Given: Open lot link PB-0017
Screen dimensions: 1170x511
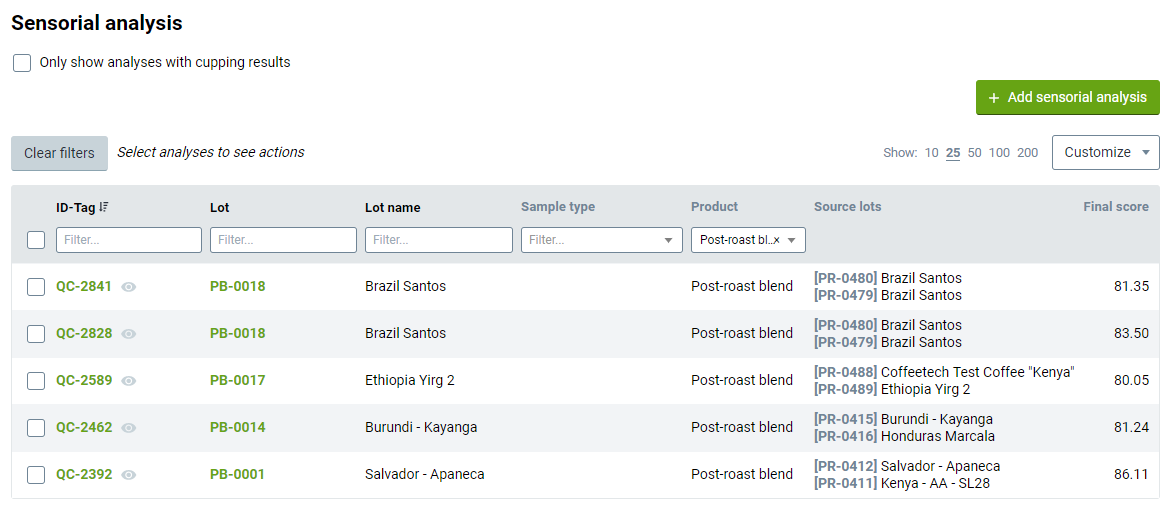Looking at the screenshot, I should pyautogui.click(x=237, y=380).
